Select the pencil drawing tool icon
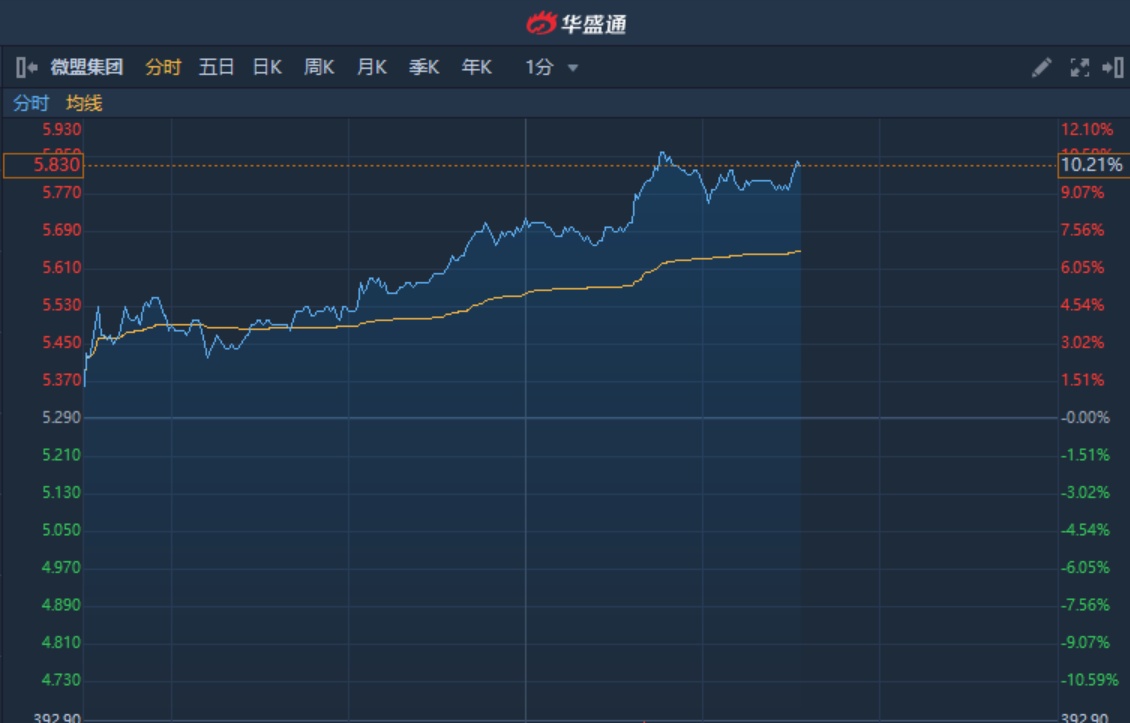 click(x=1041, y=68)
